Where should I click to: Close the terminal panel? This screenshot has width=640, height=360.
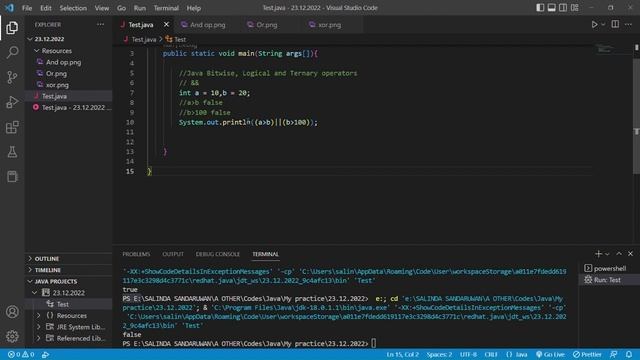tap(630, 254)
